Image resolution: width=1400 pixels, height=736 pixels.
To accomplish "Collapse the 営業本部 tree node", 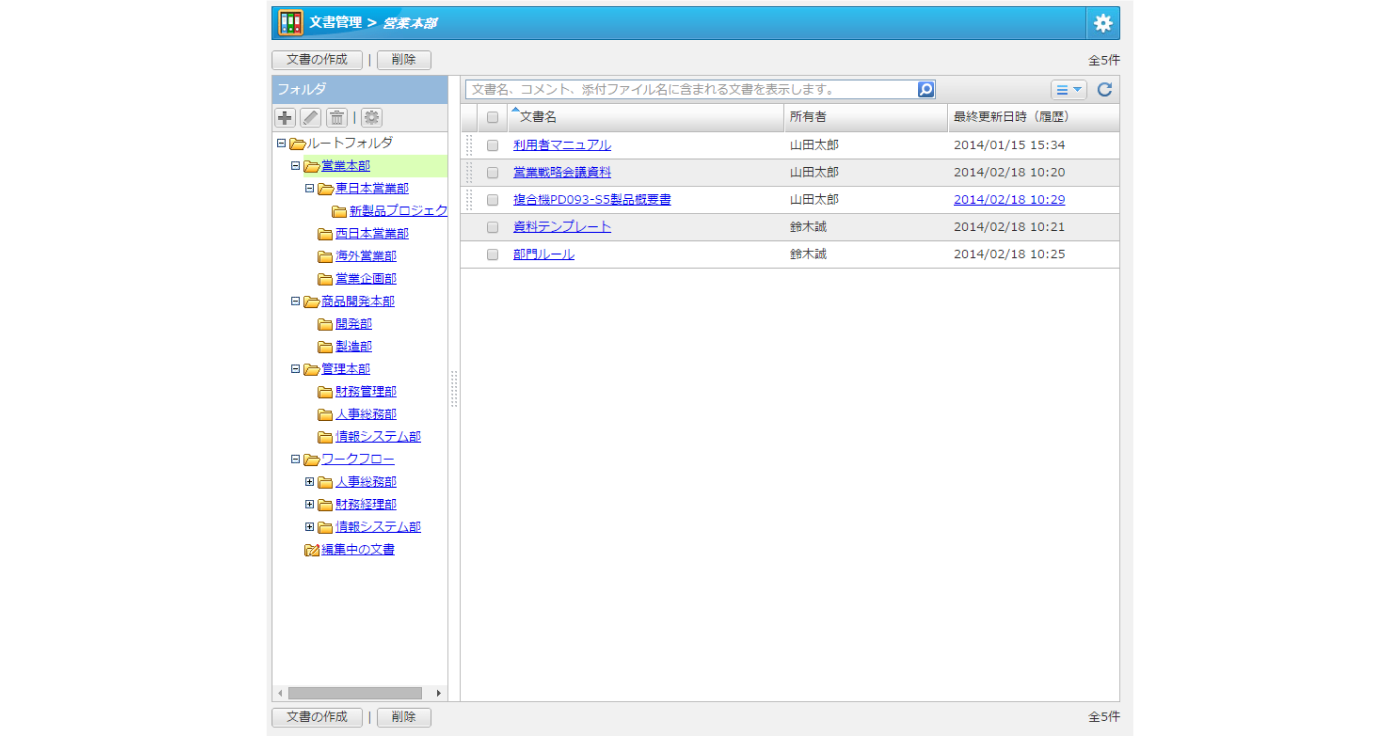I will pyautogui.click(x=295, y=166).
